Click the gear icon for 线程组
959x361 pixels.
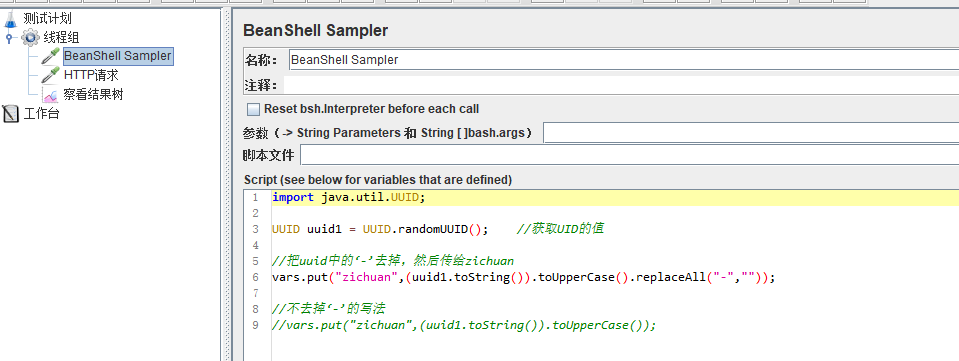coord(30,38)
